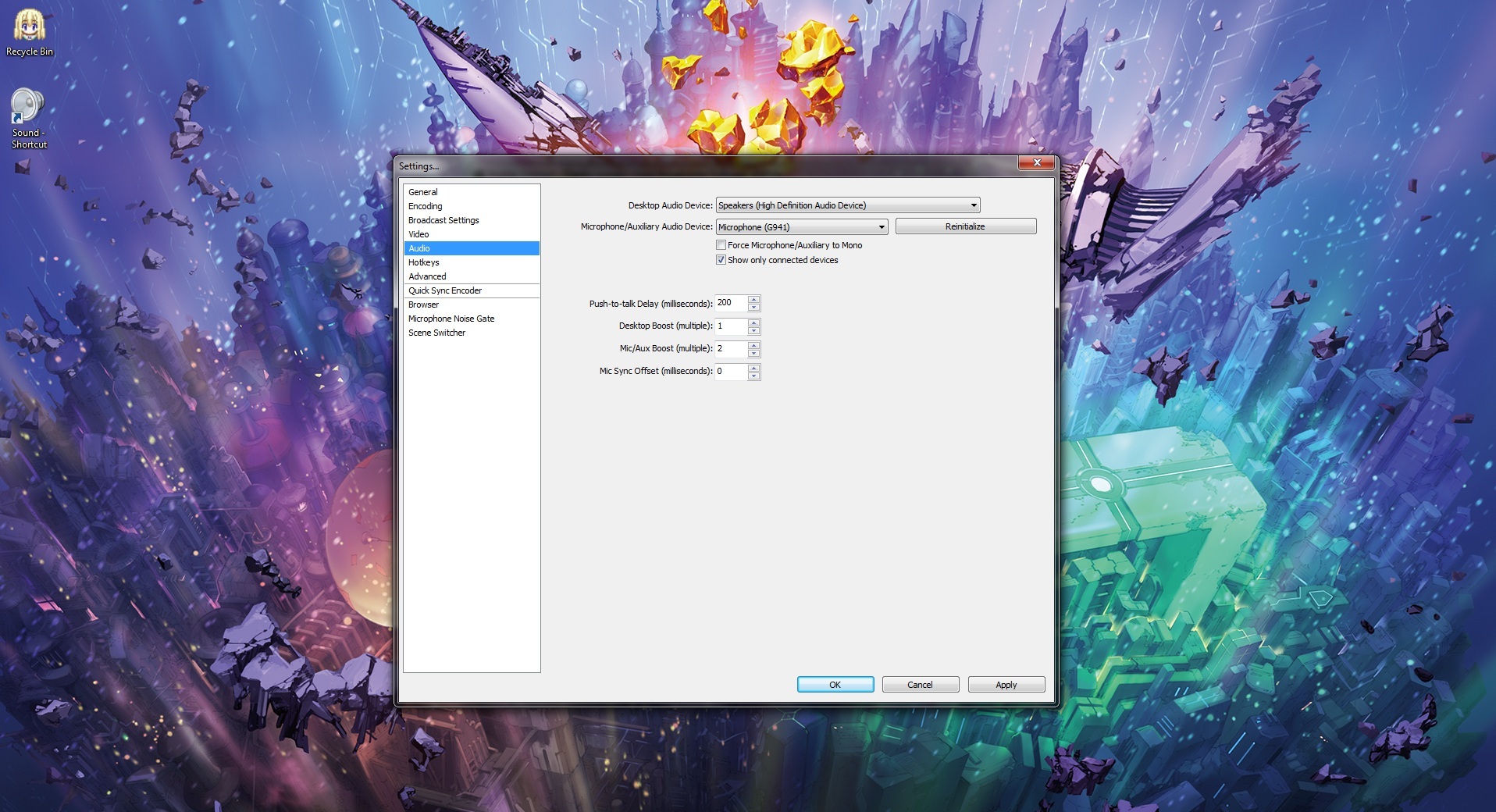Click the Desktop Boost input field
This screenshot has width=1496, height=812.
[732, 326]
